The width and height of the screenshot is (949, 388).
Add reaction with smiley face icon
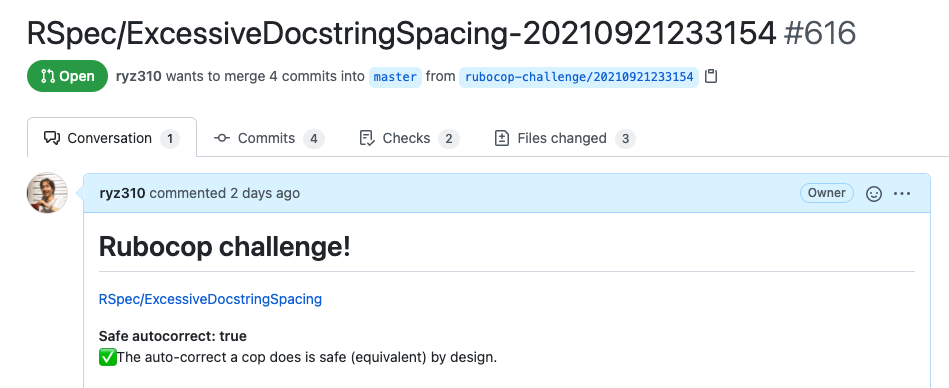(x=873, y=194)
